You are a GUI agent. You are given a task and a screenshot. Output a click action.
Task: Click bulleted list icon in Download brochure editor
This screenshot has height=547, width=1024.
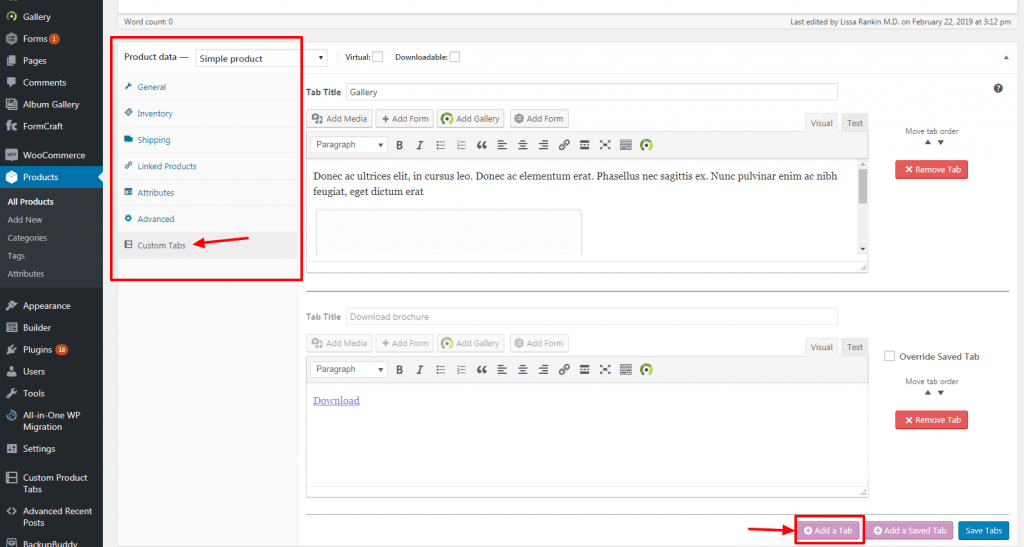(440, 370)
